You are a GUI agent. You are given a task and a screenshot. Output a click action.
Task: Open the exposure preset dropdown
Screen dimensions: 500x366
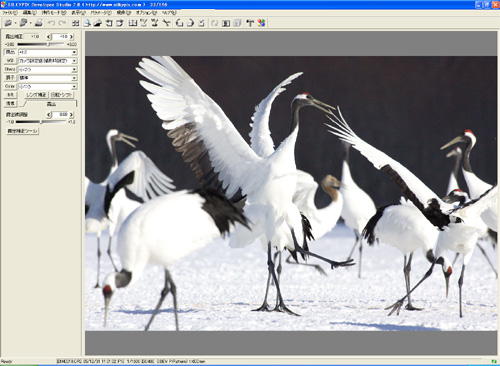tap(74, 52)
